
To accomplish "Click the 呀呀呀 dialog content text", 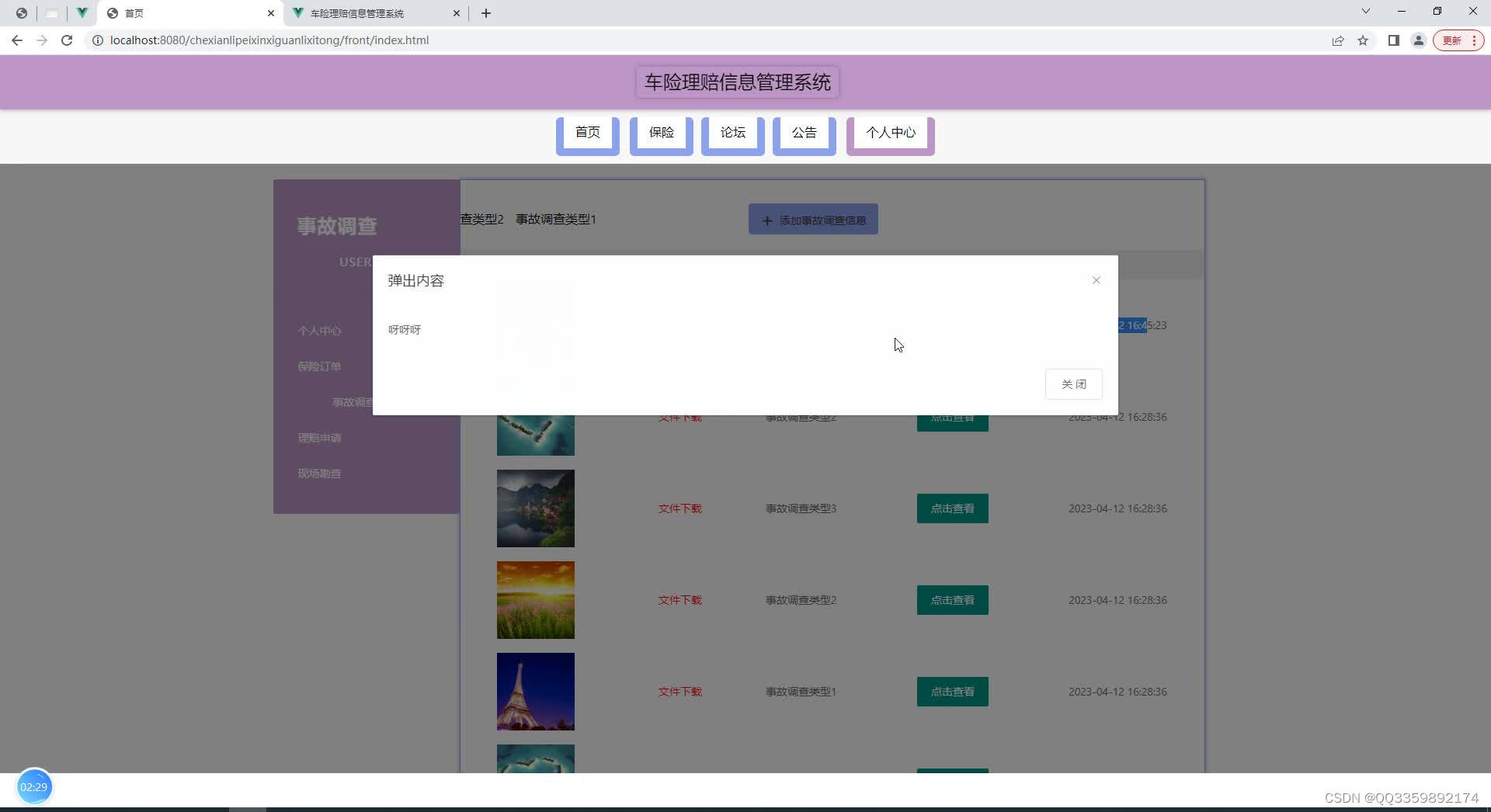I will coord(405,330).
